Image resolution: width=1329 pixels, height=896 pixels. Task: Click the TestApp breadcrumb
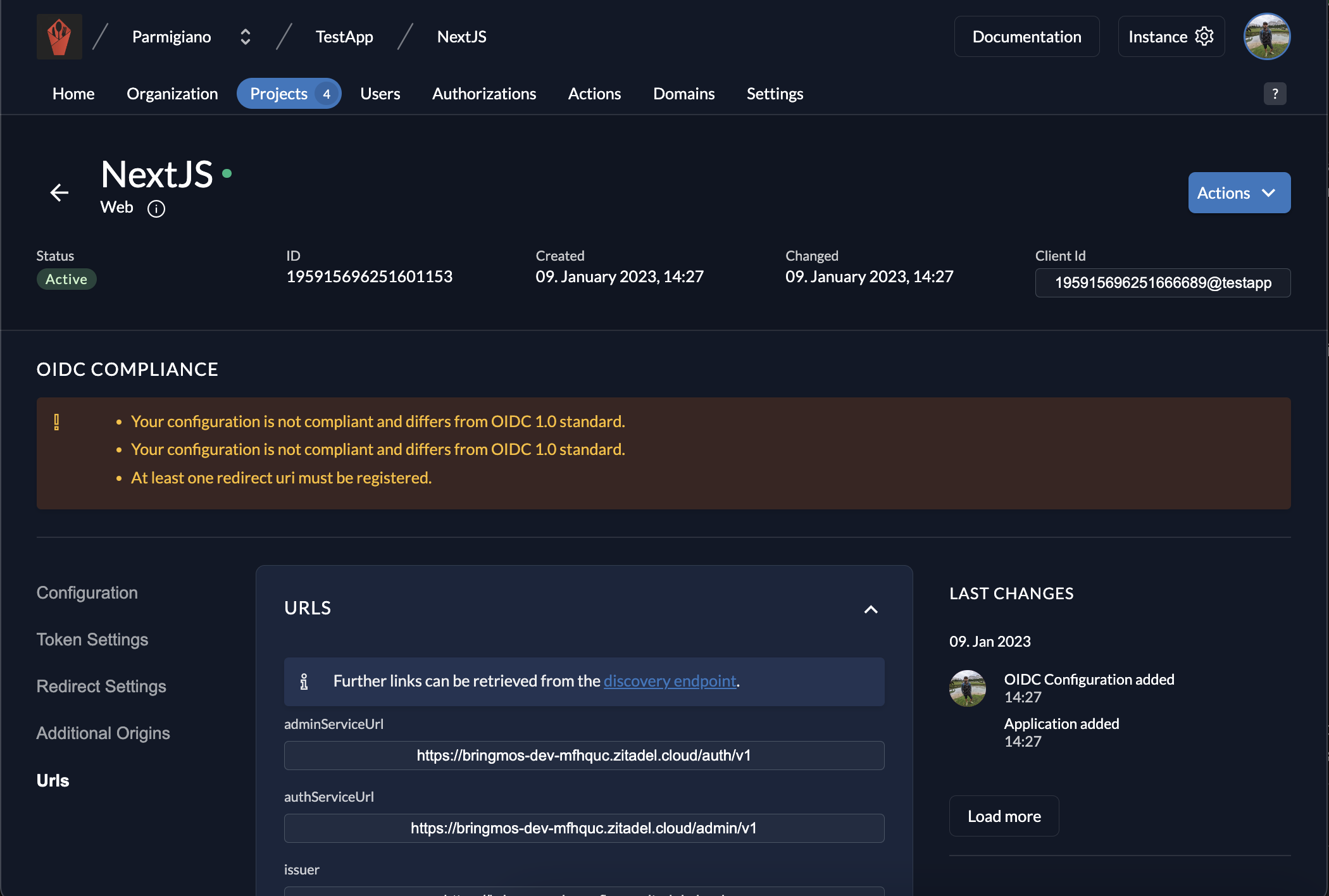344,37
